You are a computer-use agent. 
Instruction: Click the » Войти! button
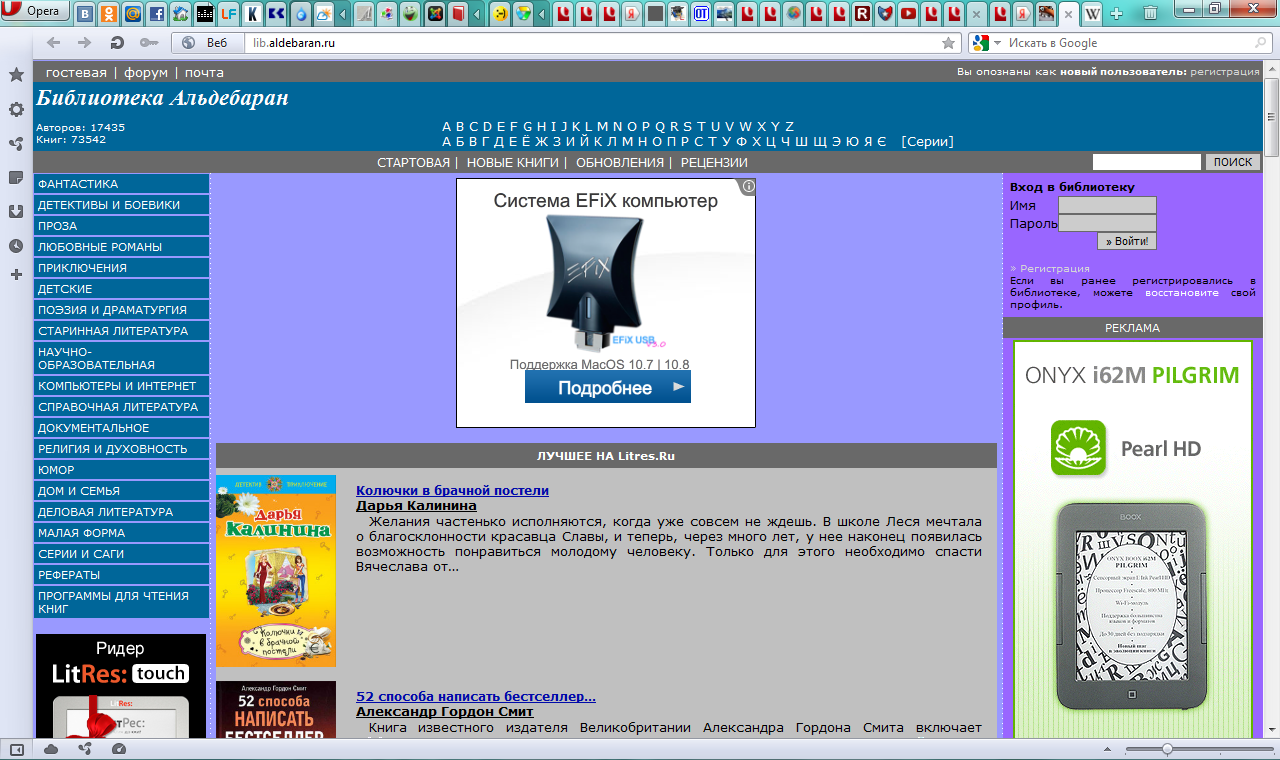(1127, 241)
